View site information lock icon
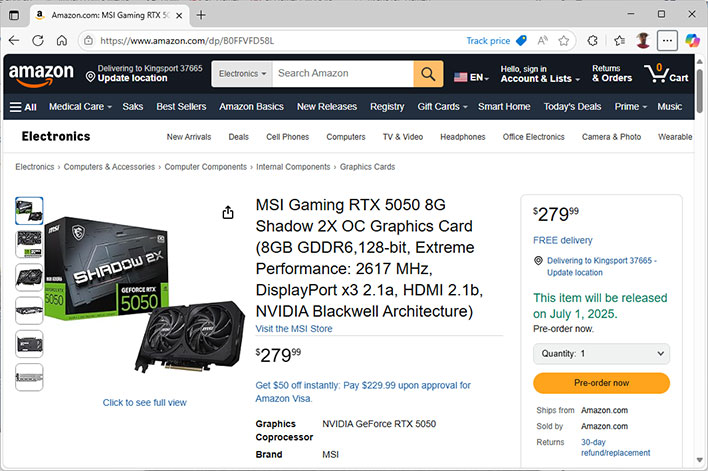The width and height of the screenshot is (708, 471). [88, 41]
